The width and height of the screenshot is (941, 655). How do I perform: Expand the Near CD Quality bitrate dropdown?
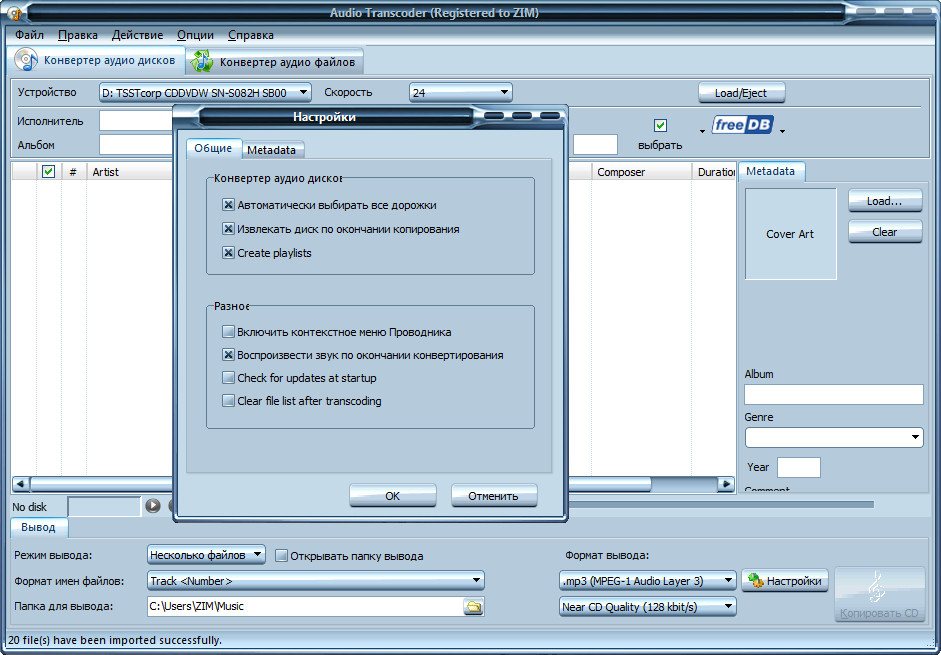pyautogui.click(x=727, y=607)
